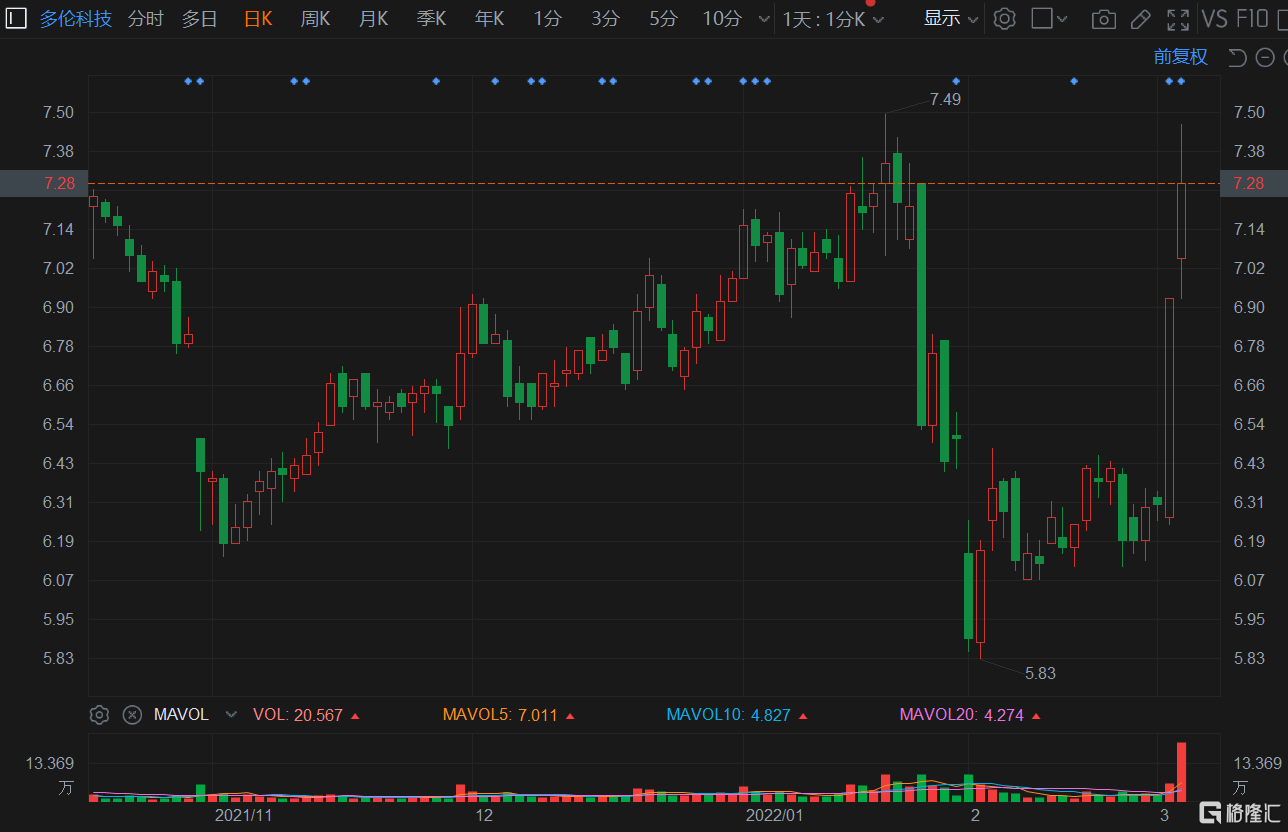Click the 7.49 high price annotation
This screenshot has width=1288, height=832.
[945, 99]
